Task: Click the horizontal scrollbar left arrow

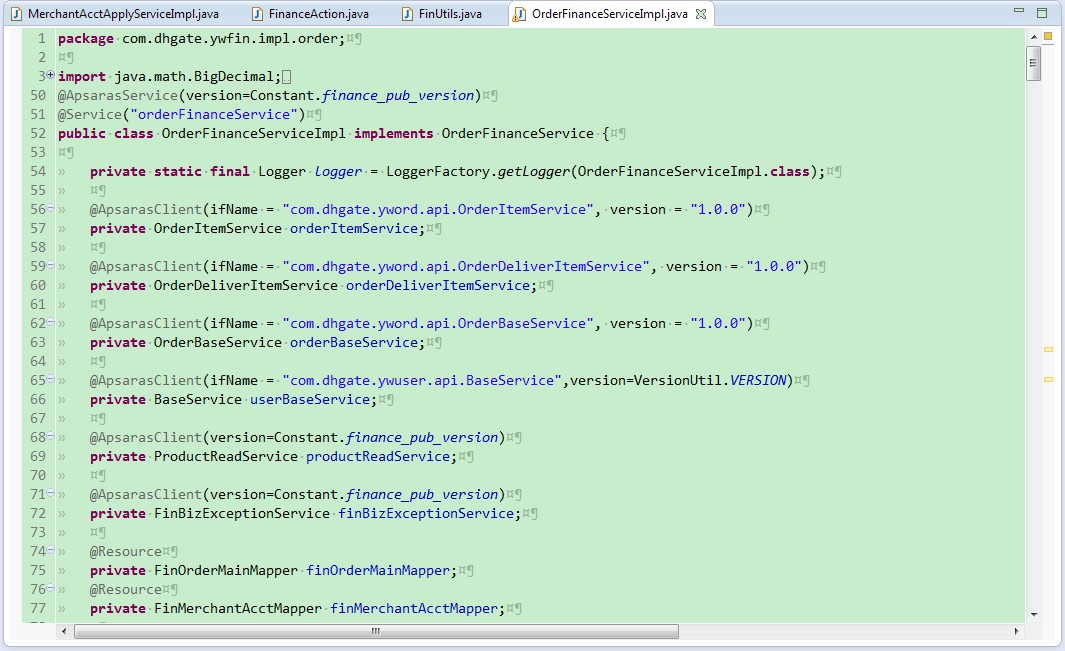Action: coord(65,631)
